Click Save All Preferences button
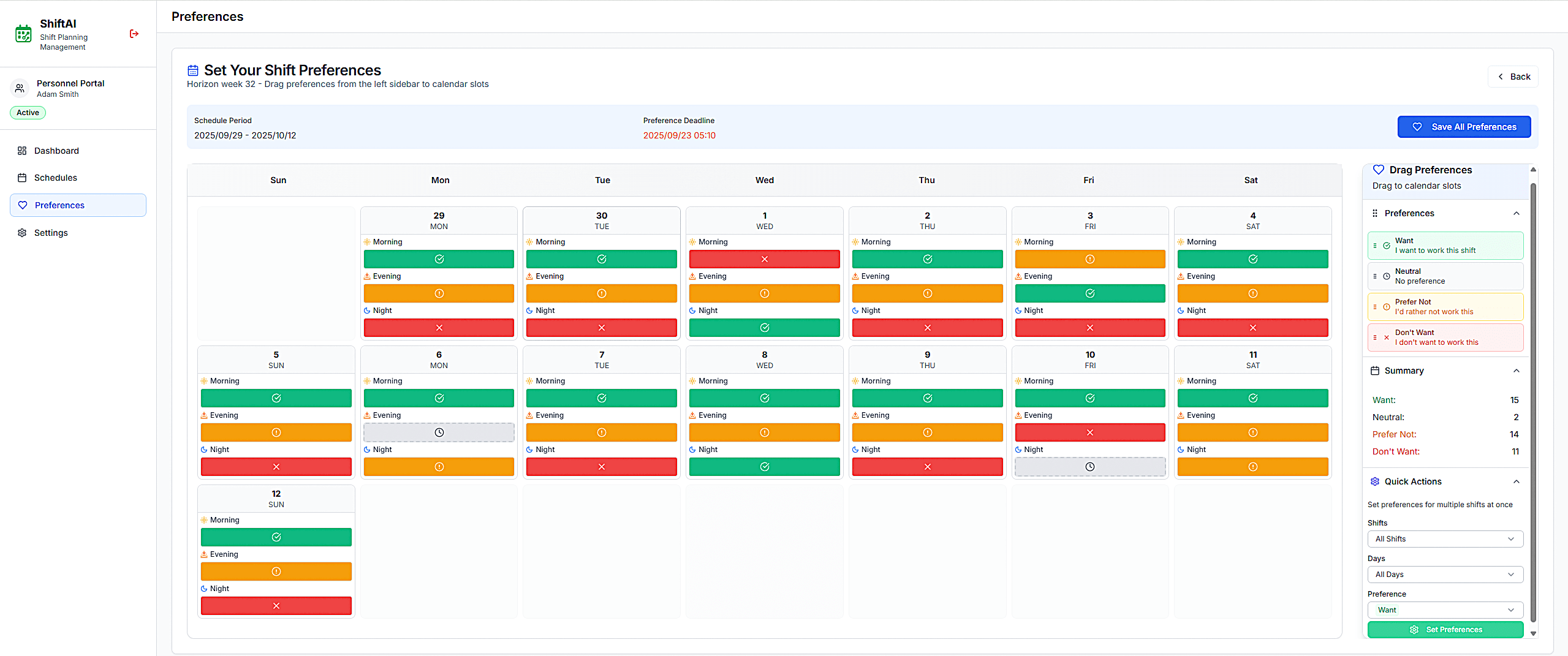Screen dimensions: 1568x656 (1464, 127)
